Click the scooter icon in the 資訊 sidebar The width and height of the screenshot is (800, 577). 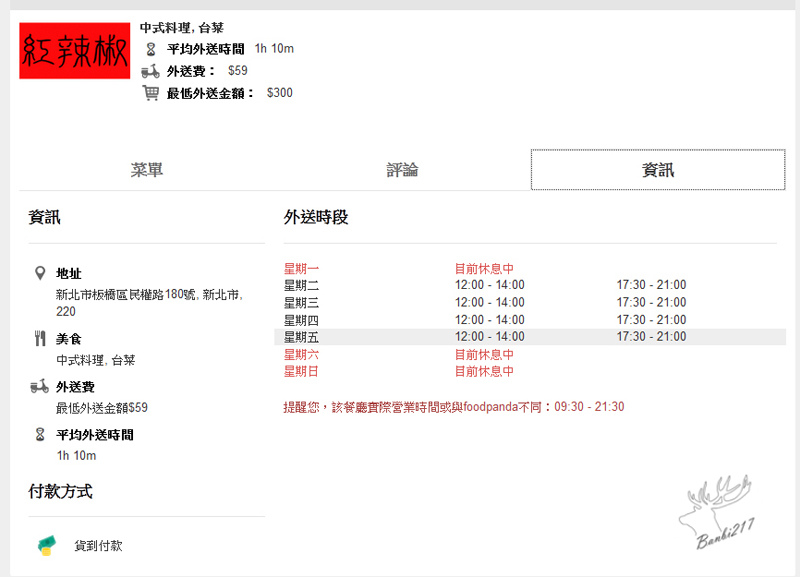[40, 386]
